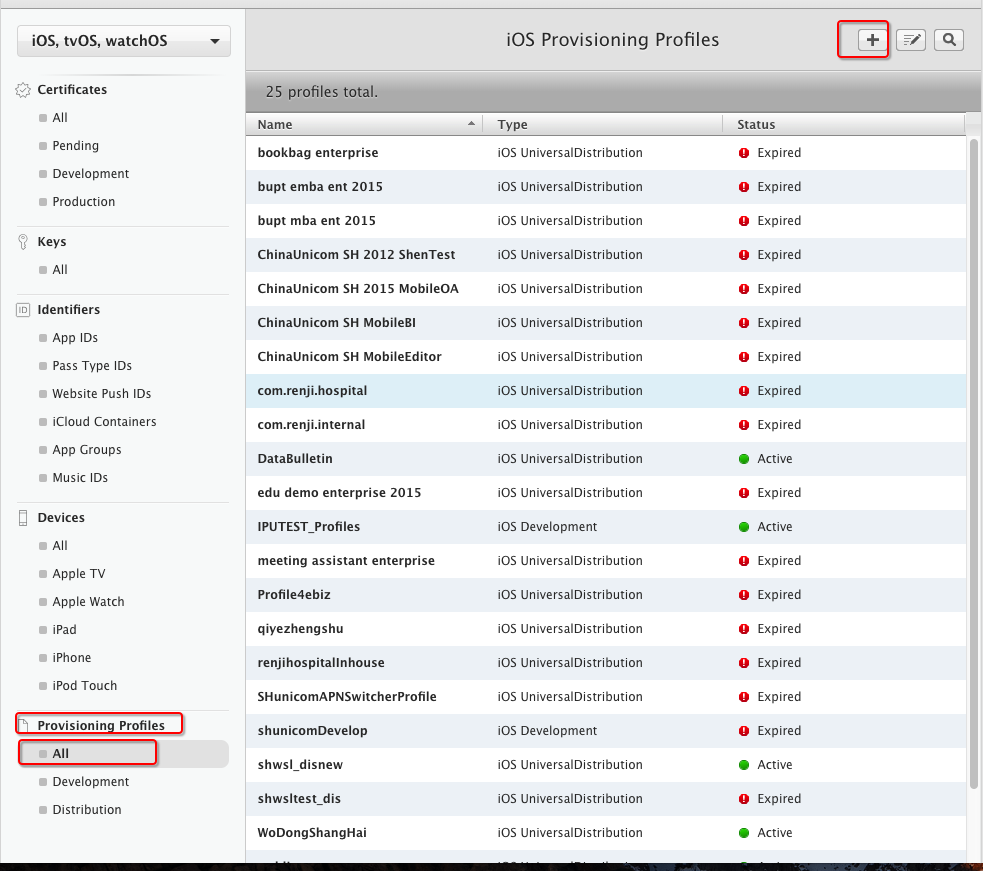Open App Groups
Viewport: 983px width, 871px height.
click(87, 450)
